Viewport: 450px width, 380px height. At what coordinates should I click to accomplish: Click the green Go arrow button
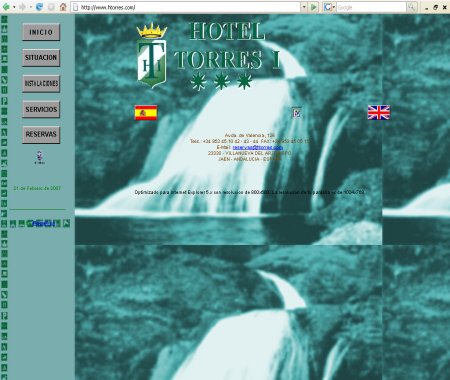pos(314,7)
